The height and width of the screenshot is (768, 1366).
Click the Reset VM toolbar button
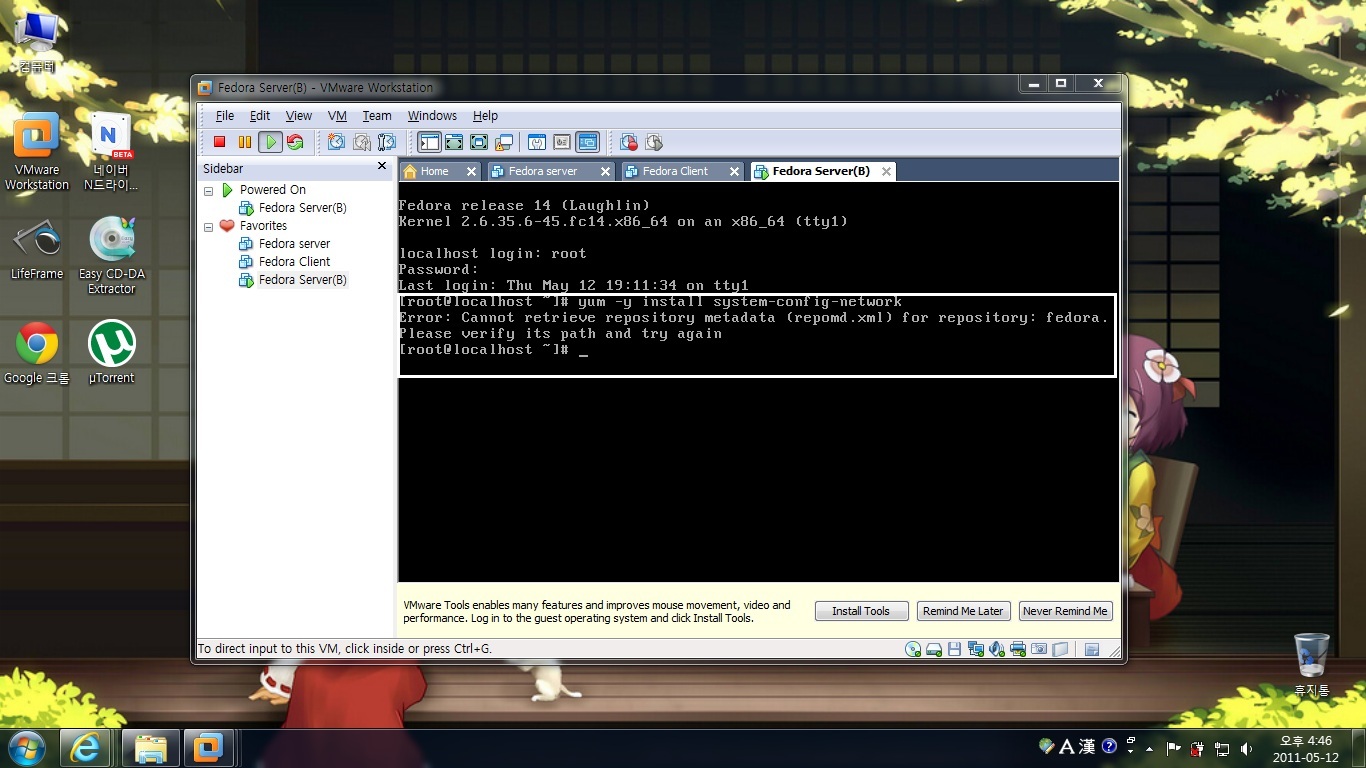pos(295,142)
